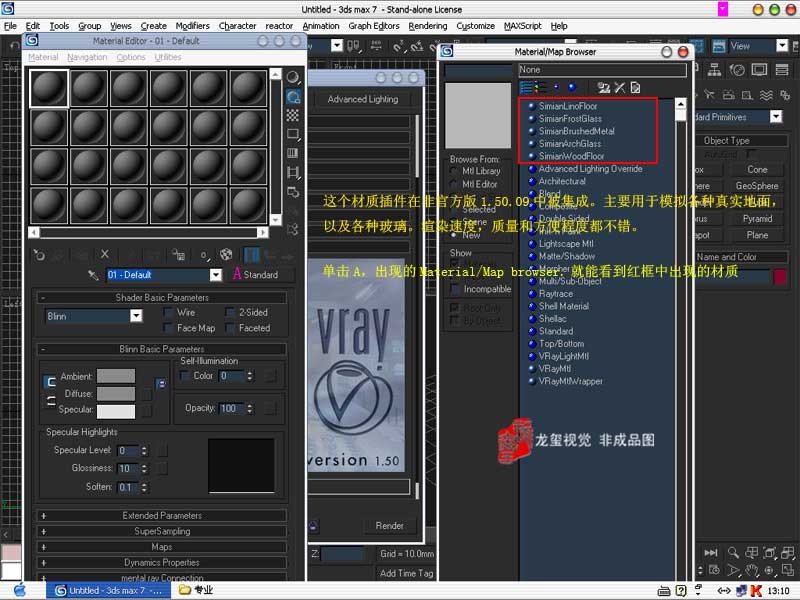Click Render button in render dialog
The height and width of the screenshot is (600, 800).
tap(389, 526)
